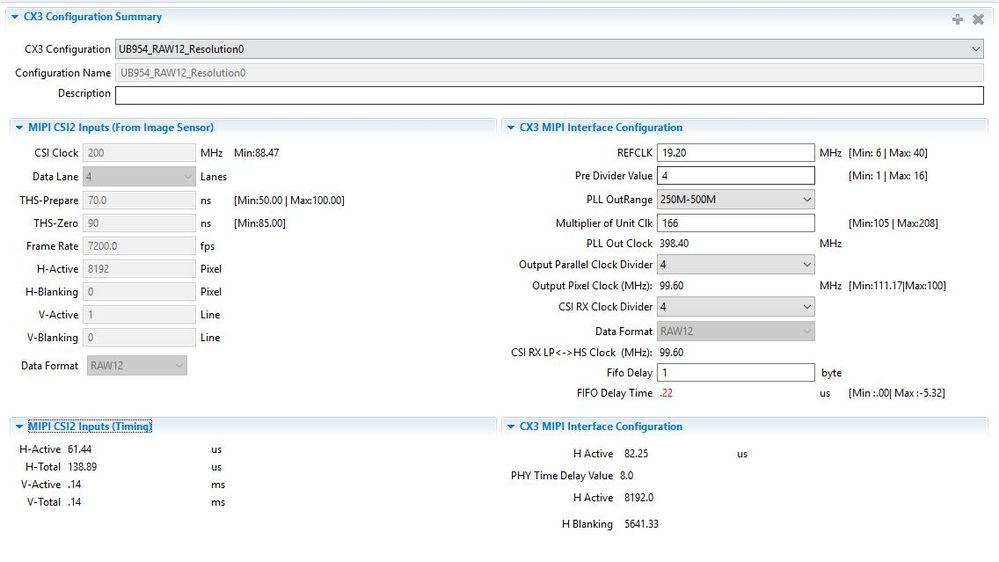Image resolution: width=999 pixels, height=562 pixels.
Task: Click the Pre Divider Value field
Action: [x=735, y=176]
